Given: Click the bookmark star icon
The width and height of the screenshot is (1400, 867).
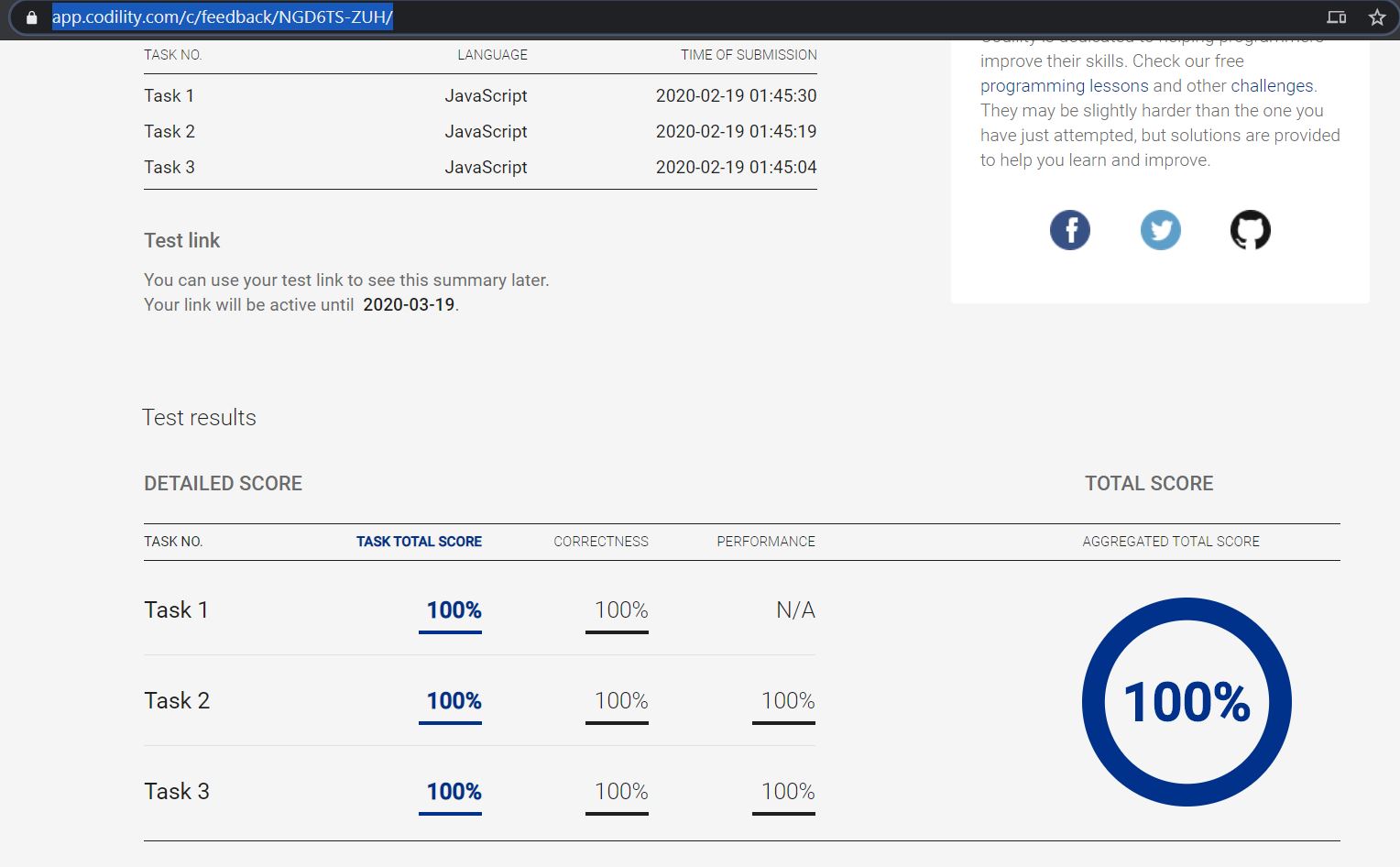Looking at the screenshot, I should click(x=1376, y=17).
